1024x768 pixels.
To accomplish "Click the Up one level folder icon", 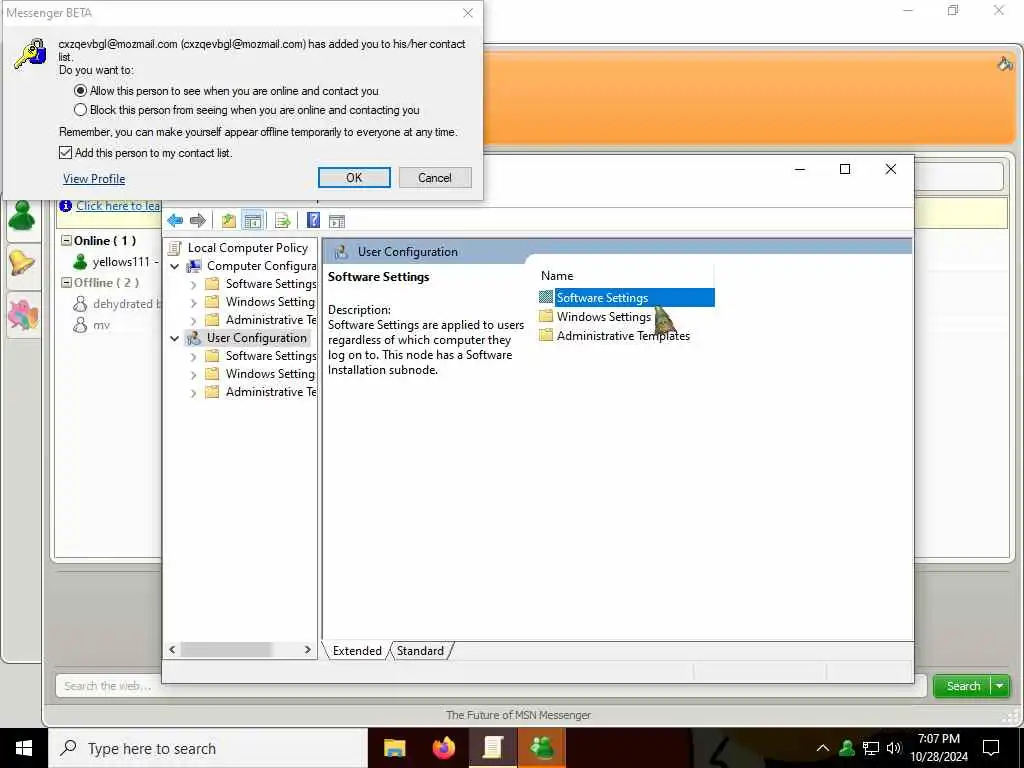I will (x=228, y=221).
